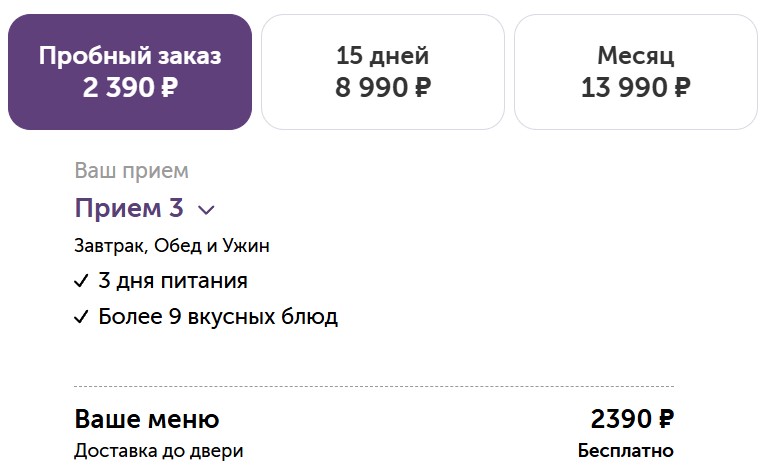This screenshot has height=472, width=765.
Task: Select the Пробный заказ plan tab
Action: point(130,72)
